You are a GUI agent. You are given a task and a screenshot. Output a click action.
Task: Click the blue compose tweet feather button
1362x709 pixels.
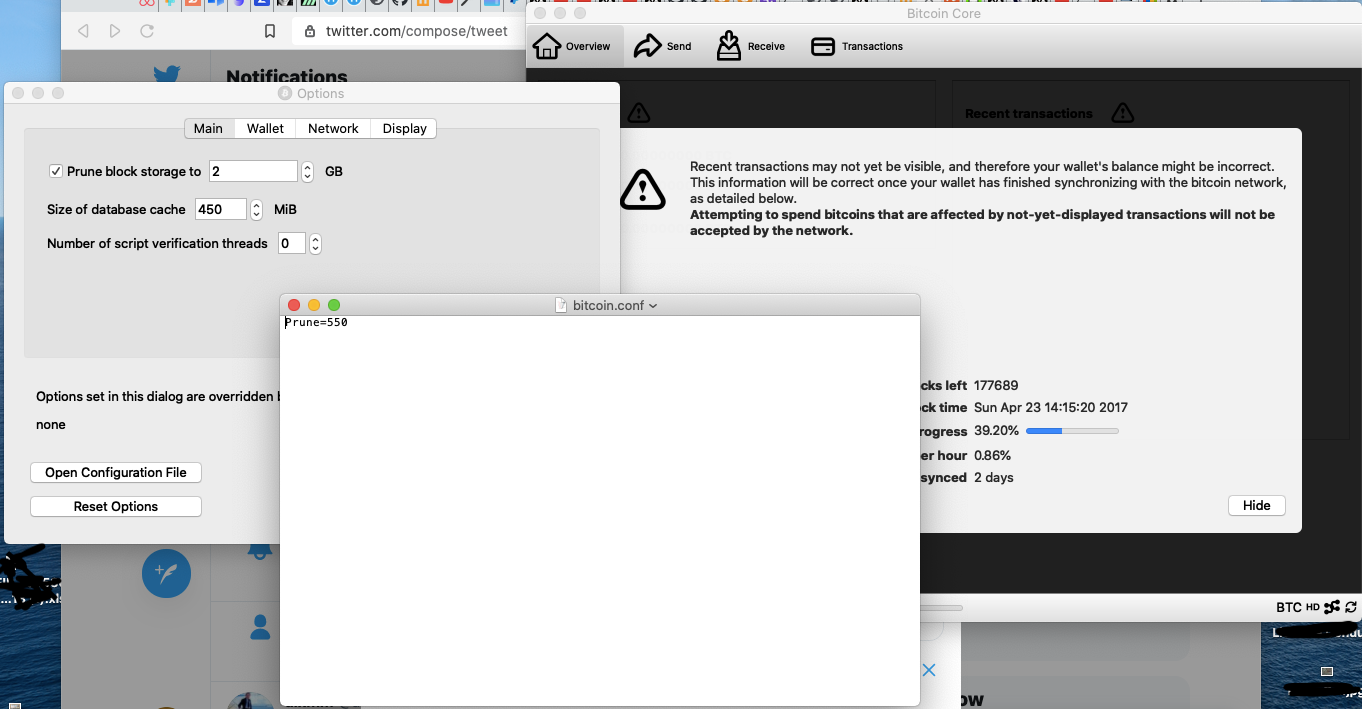coord(166,573)
